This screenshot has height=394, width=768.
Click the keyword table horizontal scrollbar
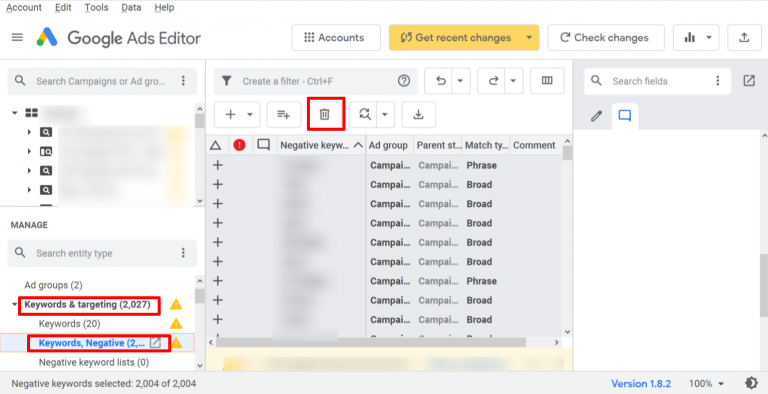coord(371,342)
